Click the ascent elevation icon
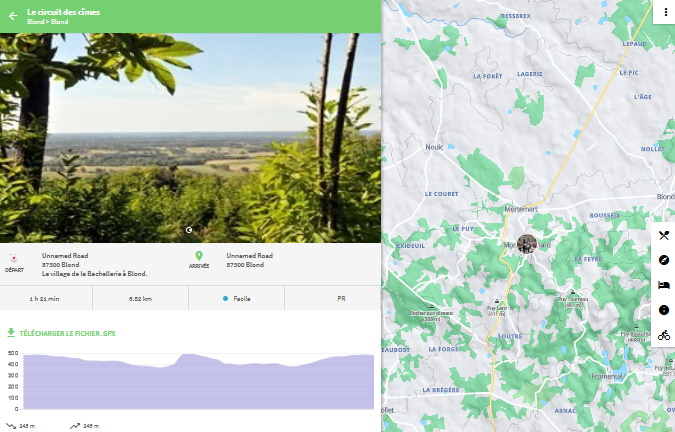 75,426
